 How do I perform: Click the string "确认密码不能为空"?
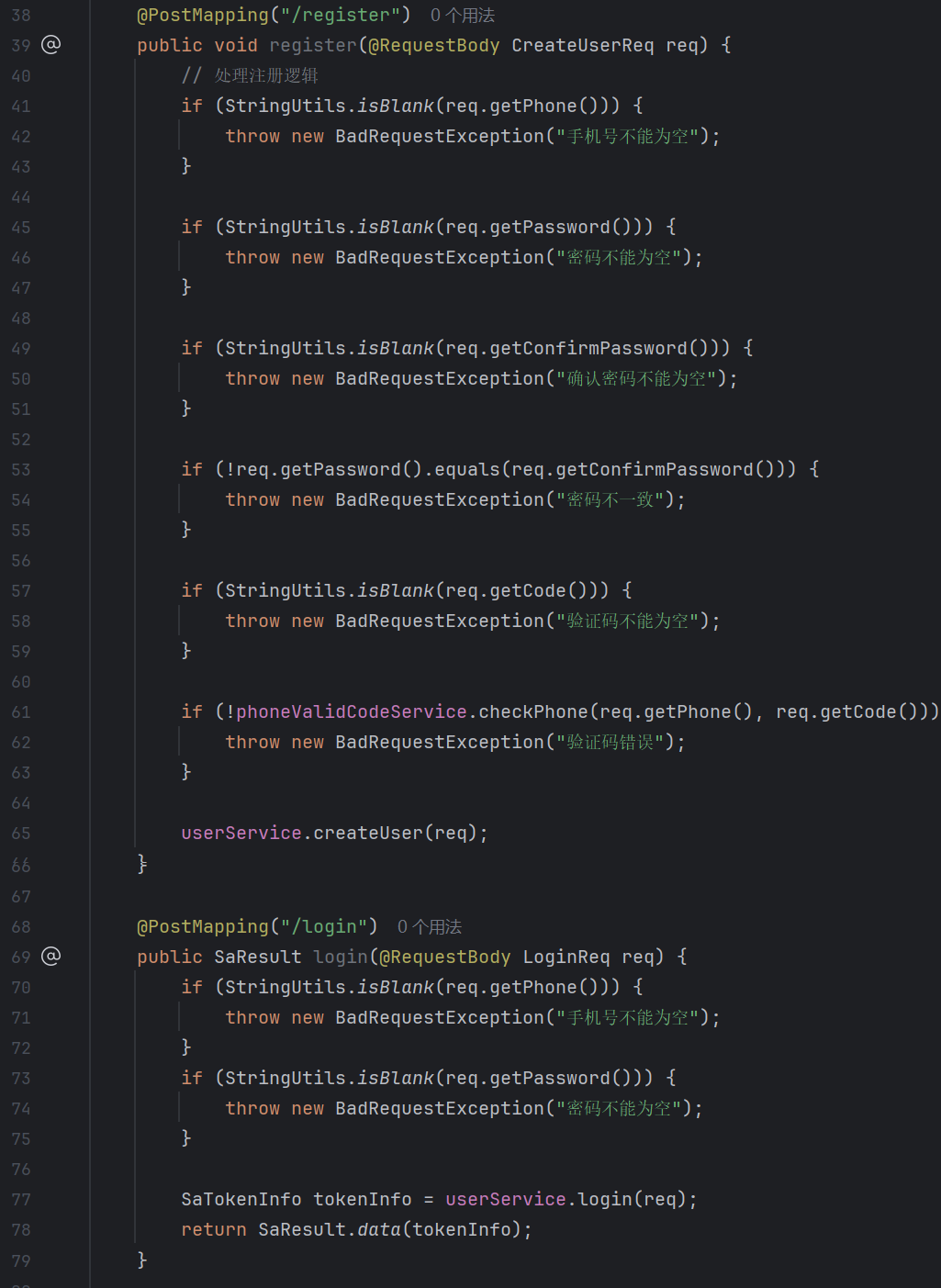pyautogui.click(x=636, y=378)
